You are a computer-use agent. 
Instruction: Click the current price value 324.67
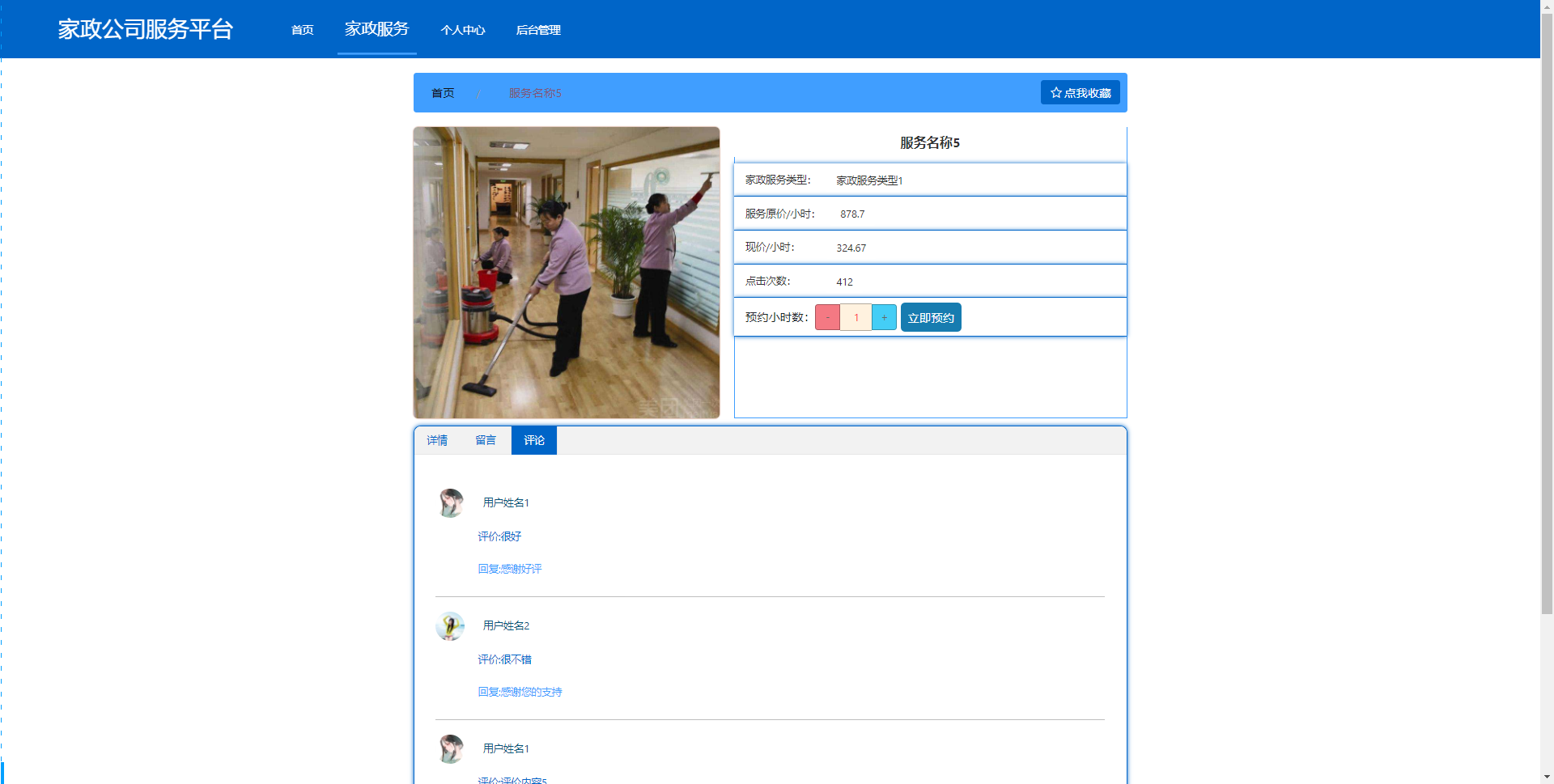pos(851,248)
